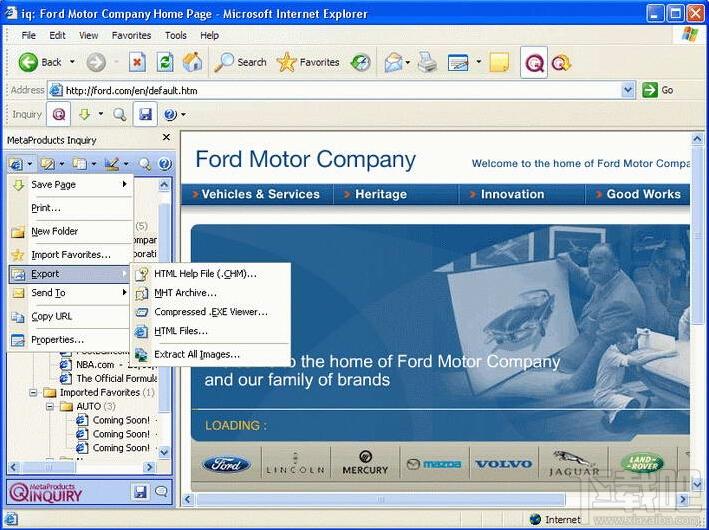Choose Extract All Images...
This screenshot has height=530, width=709.
click(x=210, y=355)
